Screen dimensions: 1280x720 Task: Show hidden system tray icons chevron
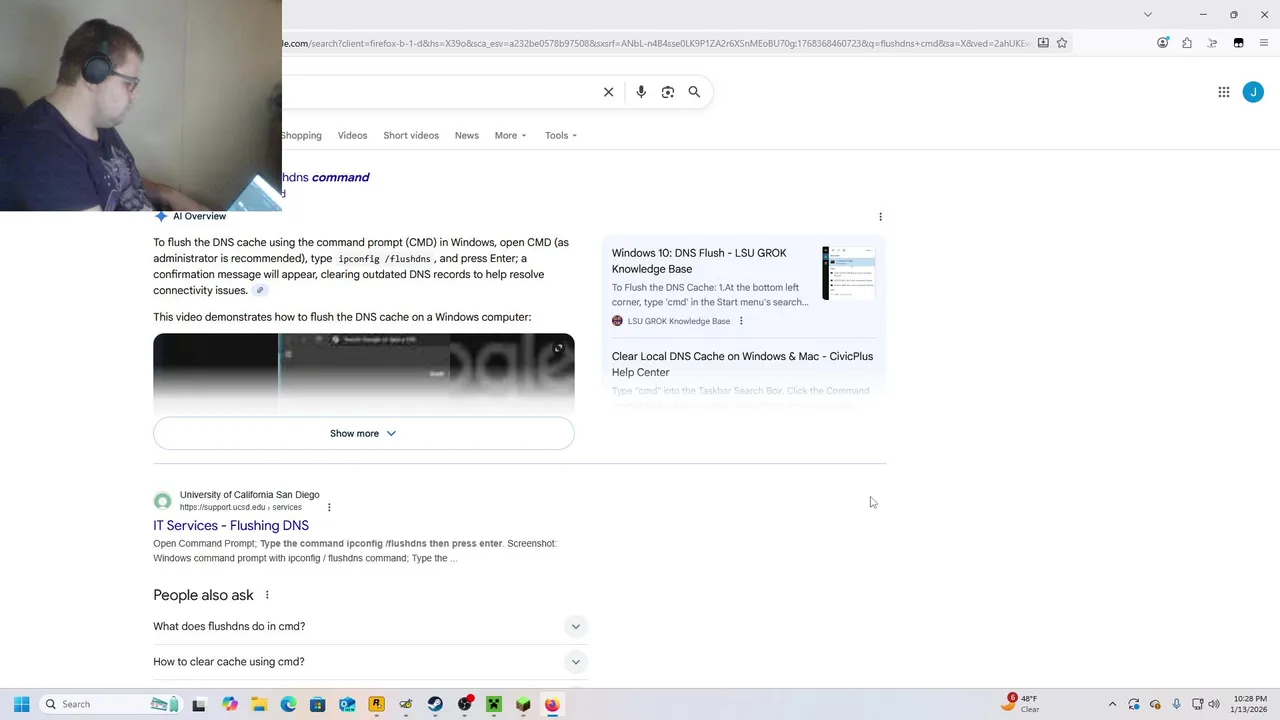pyautogui.click(x=1112, y=704)
